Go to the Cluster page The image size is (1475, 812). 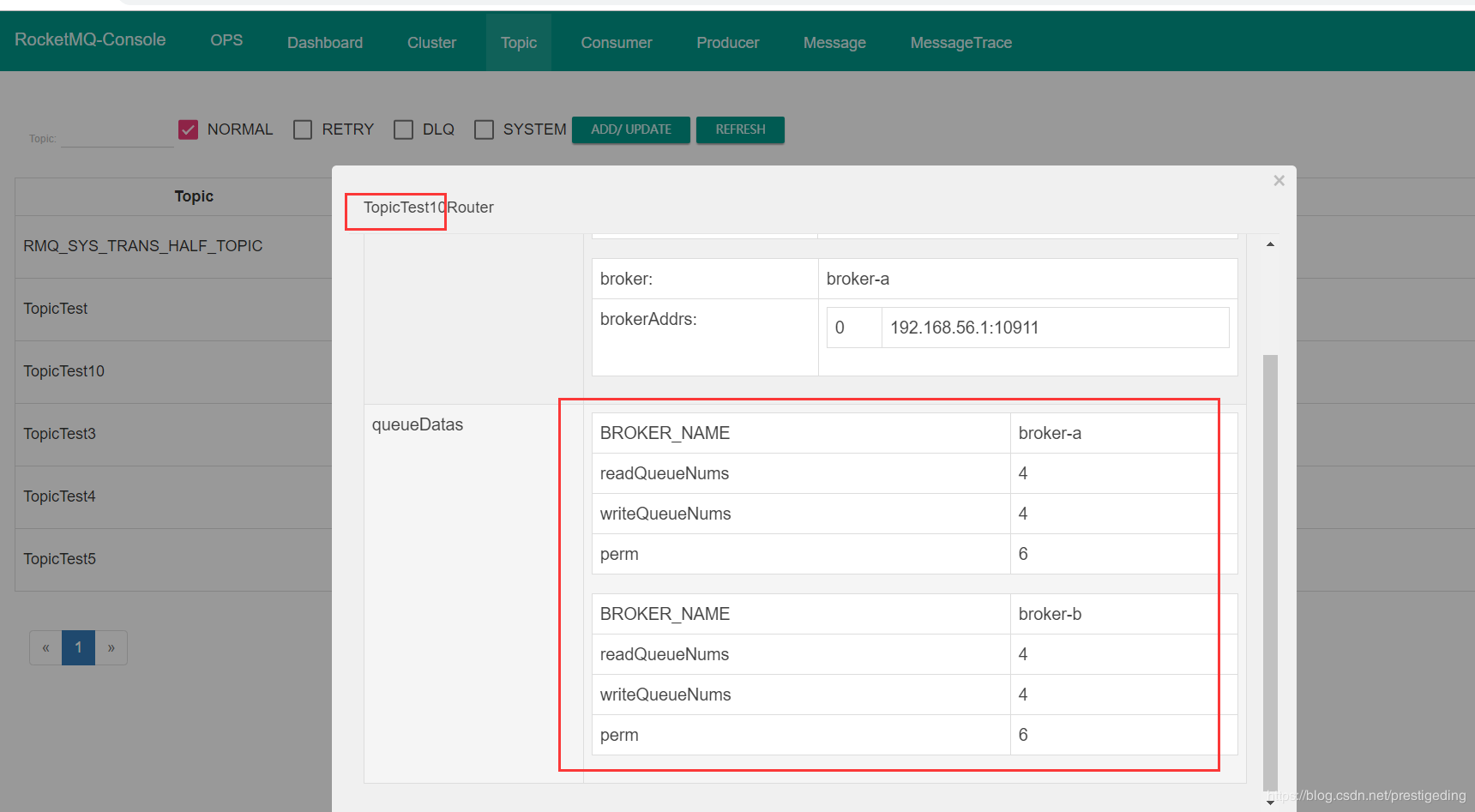(431, 43)
